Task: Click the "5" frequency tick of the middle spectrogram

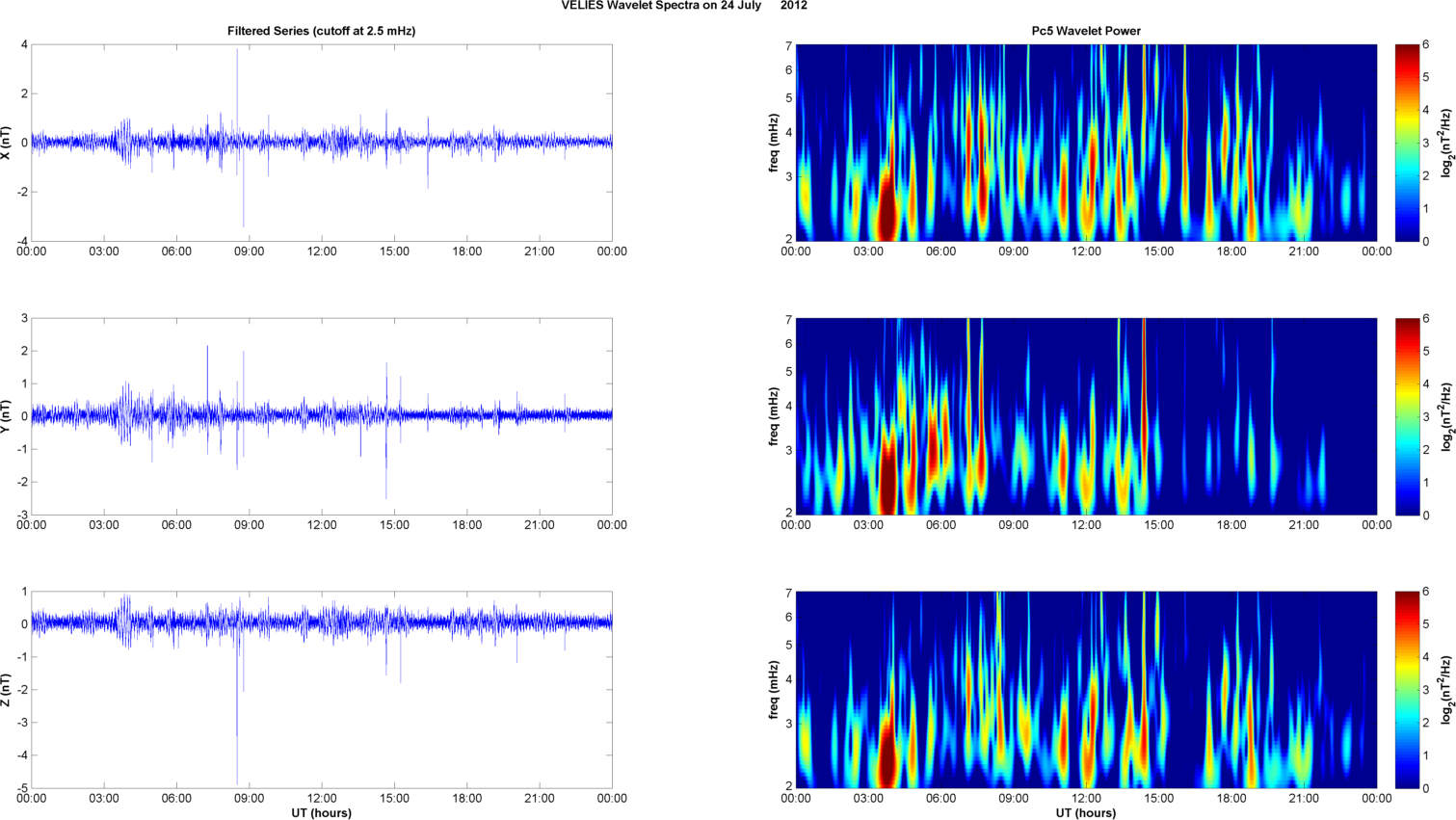Action: coord(788,372)
